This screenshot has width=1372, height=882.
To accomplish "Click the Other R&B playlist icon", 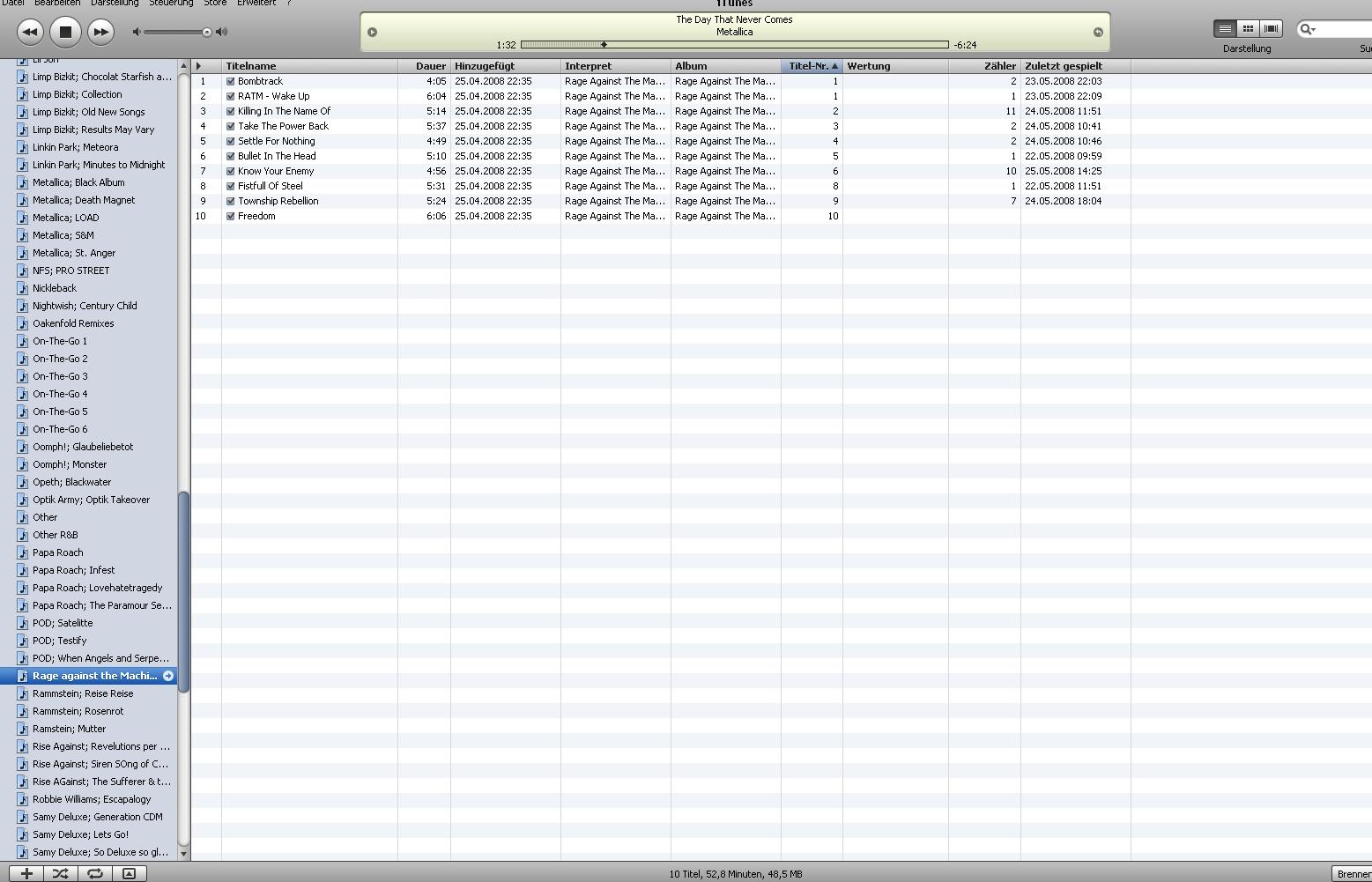I will (23, 535).
